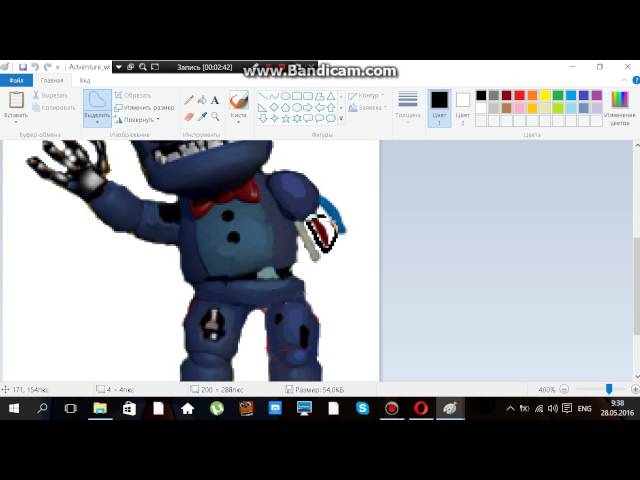Pick the green color swatch

click(x=558, y=96)
